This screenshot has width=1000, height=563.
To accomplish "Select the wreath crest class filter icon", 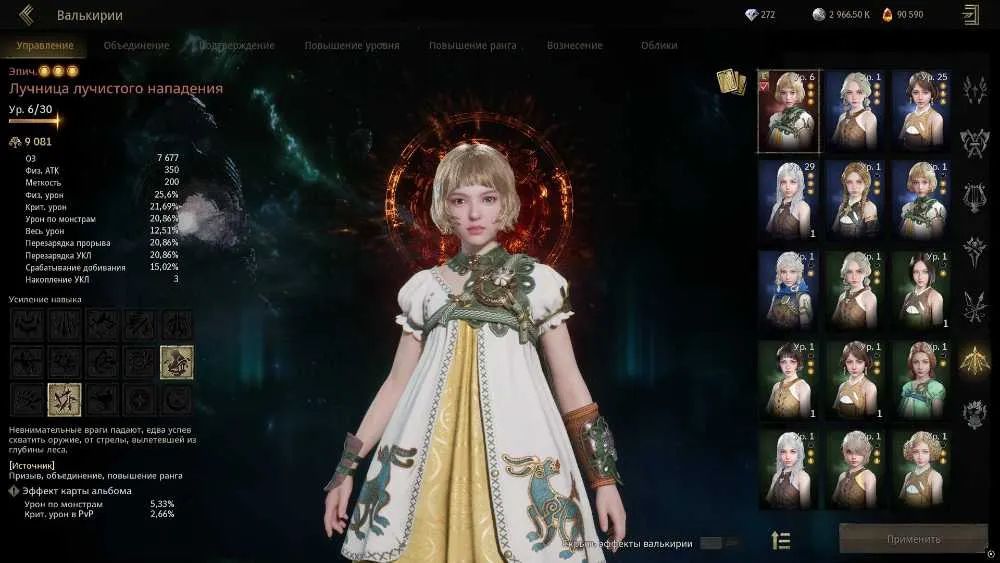I will point(974,414).
